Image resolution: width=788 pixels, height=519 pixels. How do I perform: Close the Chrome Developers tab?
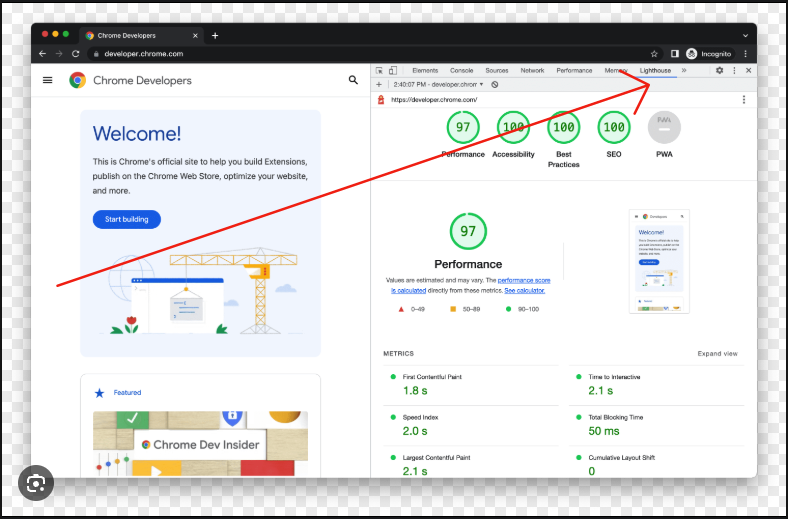(195, 36)
